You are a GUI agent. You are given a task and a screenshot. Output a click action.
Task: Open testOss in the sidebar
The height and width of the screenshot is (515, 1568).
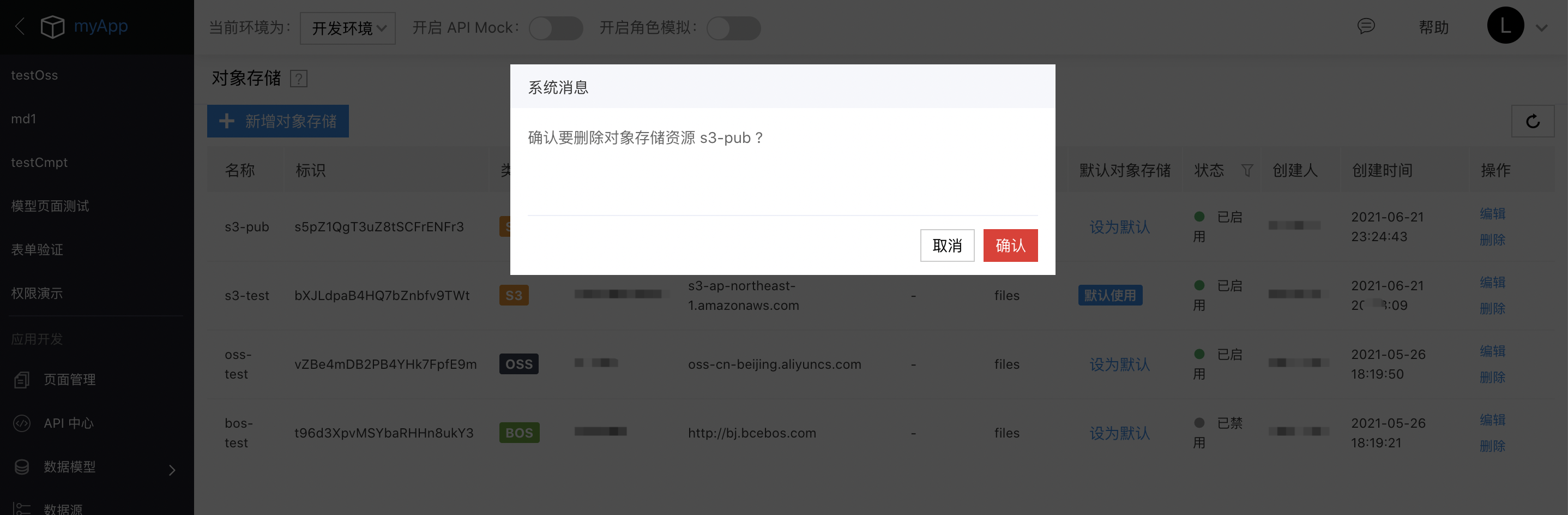pos(35,75)
